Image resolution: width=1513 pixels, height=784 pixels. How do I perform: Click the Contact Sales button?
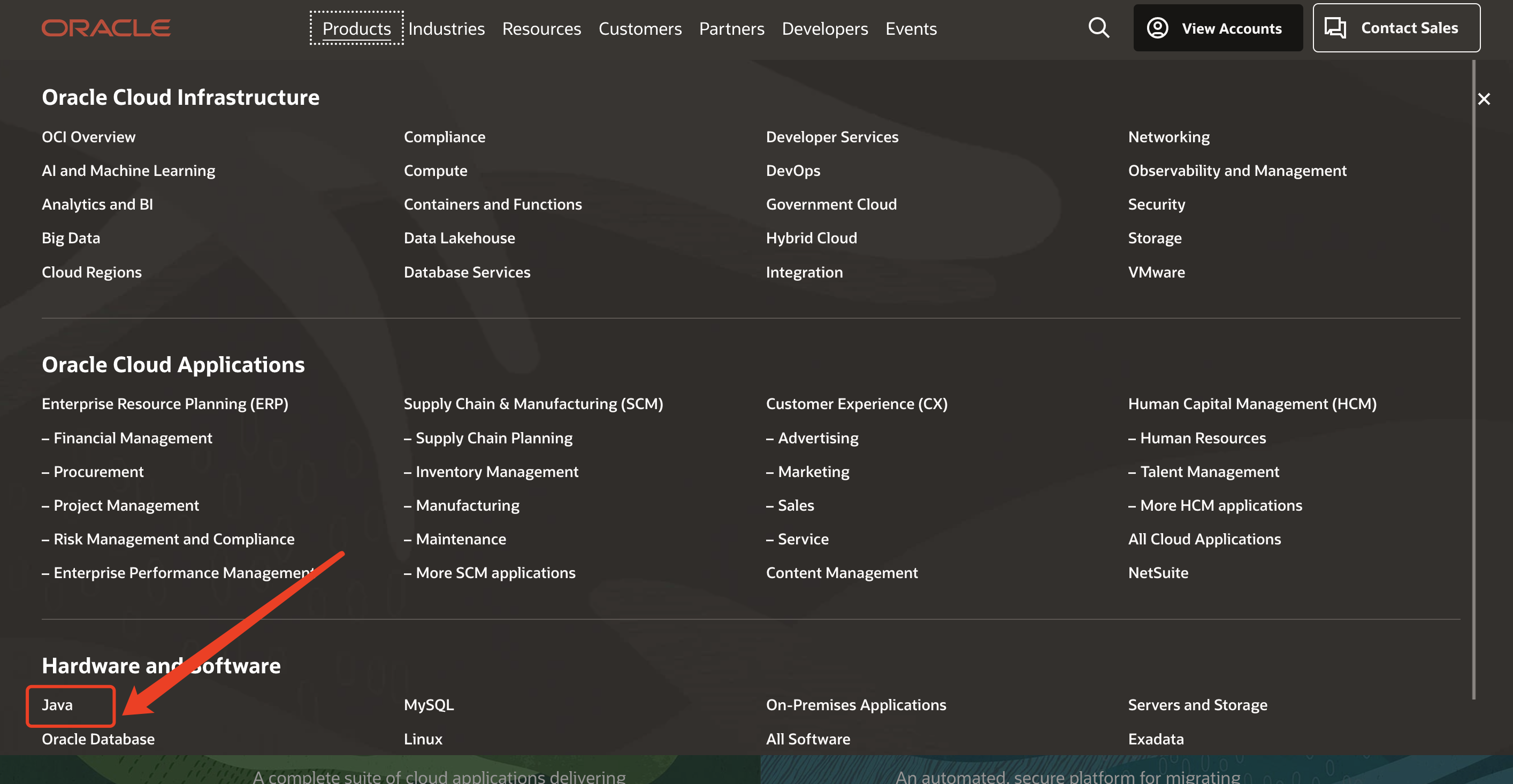[1396, 28]
